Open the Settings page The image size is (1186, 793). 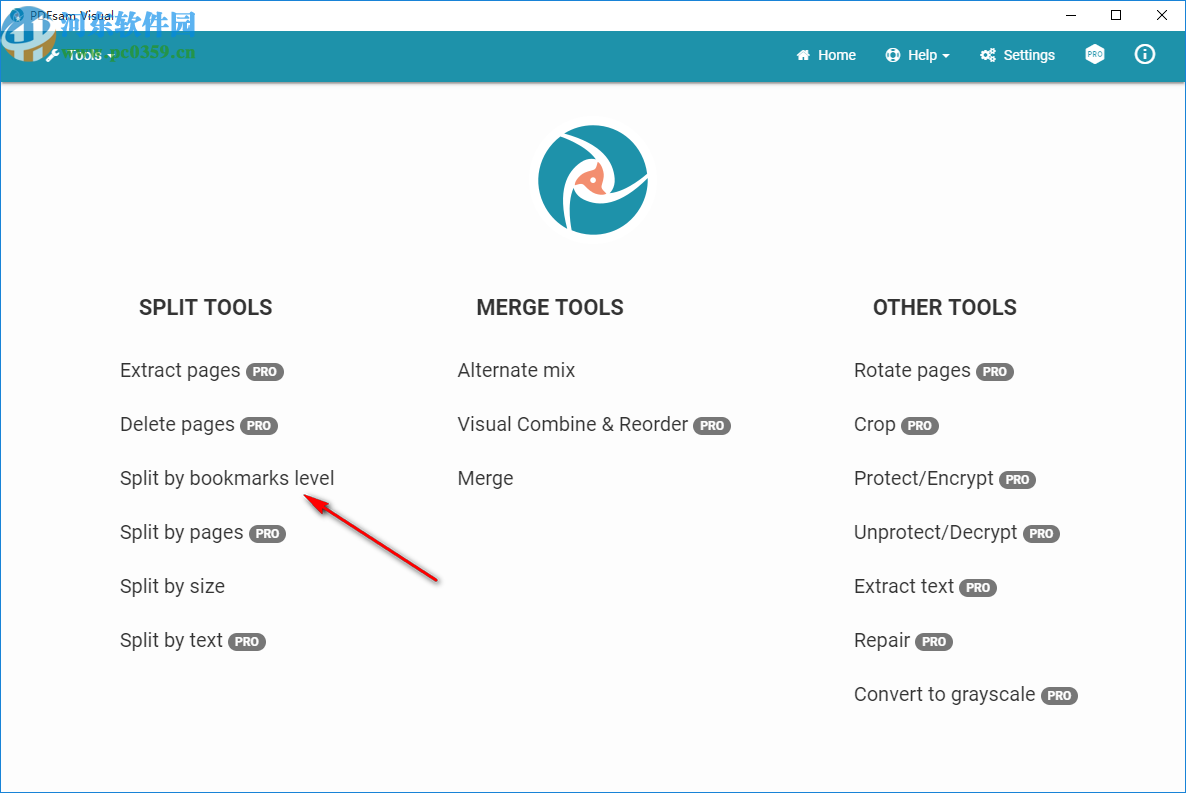click(x=1017, y=55)
